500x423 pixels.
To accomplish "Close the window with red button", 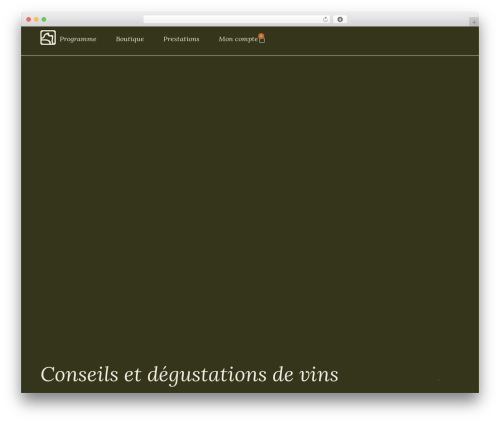I will click(29, 19).
